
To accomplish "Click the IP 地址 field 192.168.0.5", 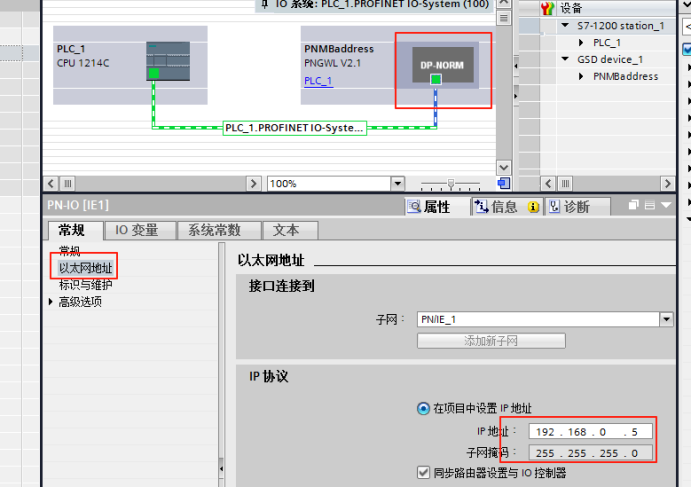I will [x=590, y=432].
